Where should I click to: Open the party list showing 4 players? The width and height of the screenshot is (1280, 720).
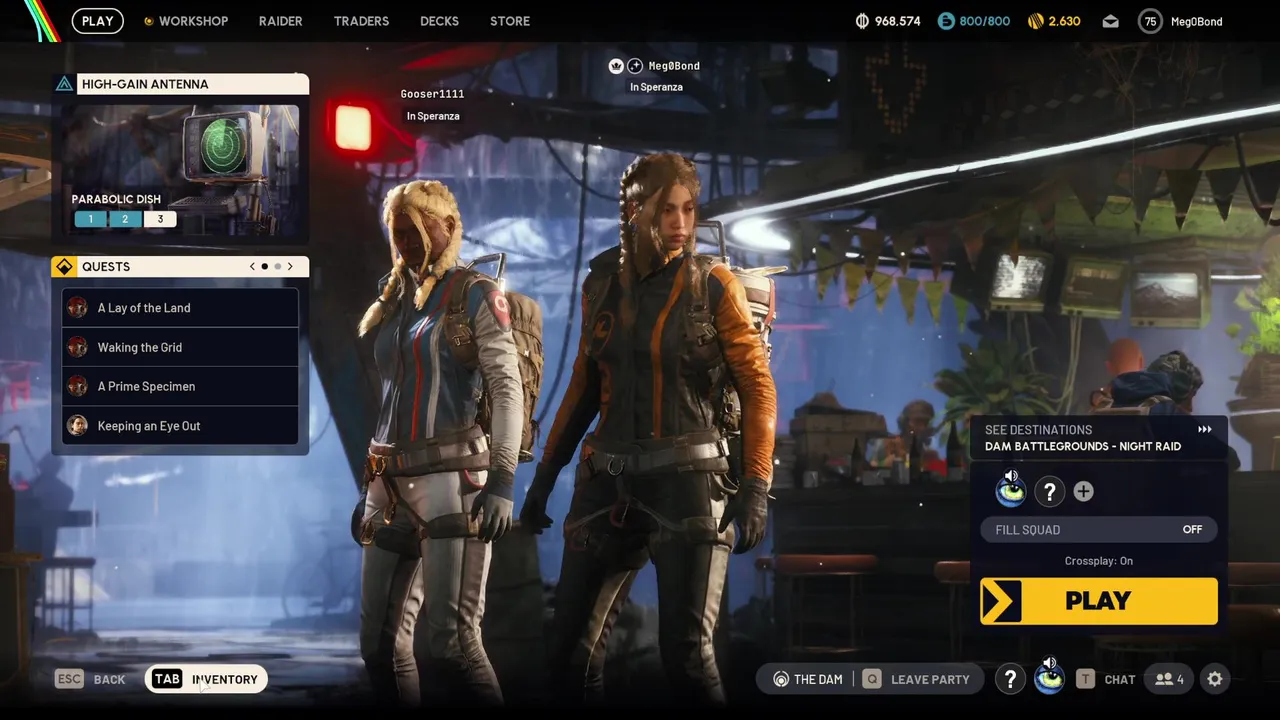pyautogui.click(x=1169, y=679)
